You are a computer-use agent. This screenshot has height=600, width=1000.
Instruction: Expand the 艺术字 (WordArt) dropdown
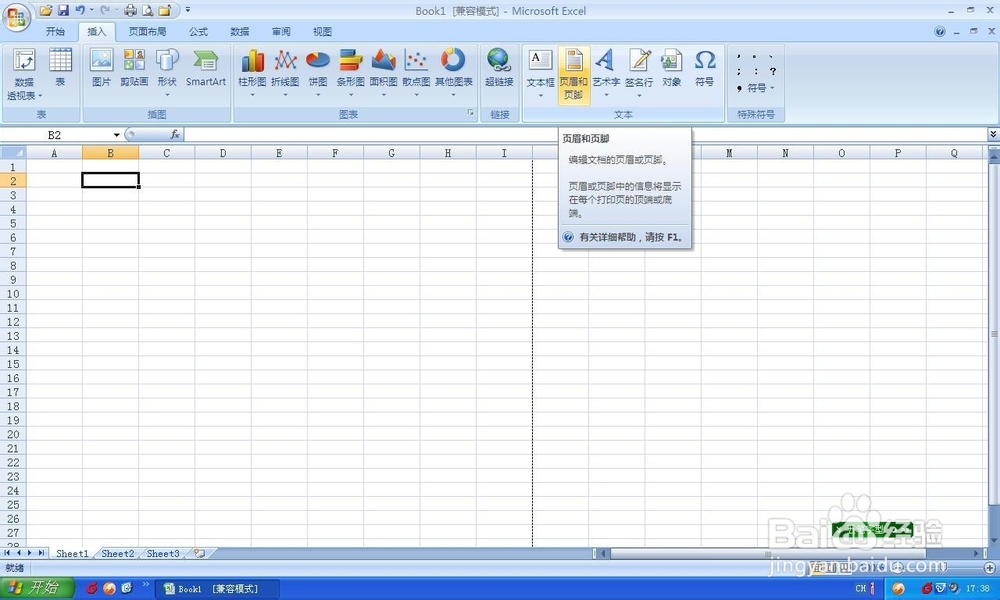(606, 96)
